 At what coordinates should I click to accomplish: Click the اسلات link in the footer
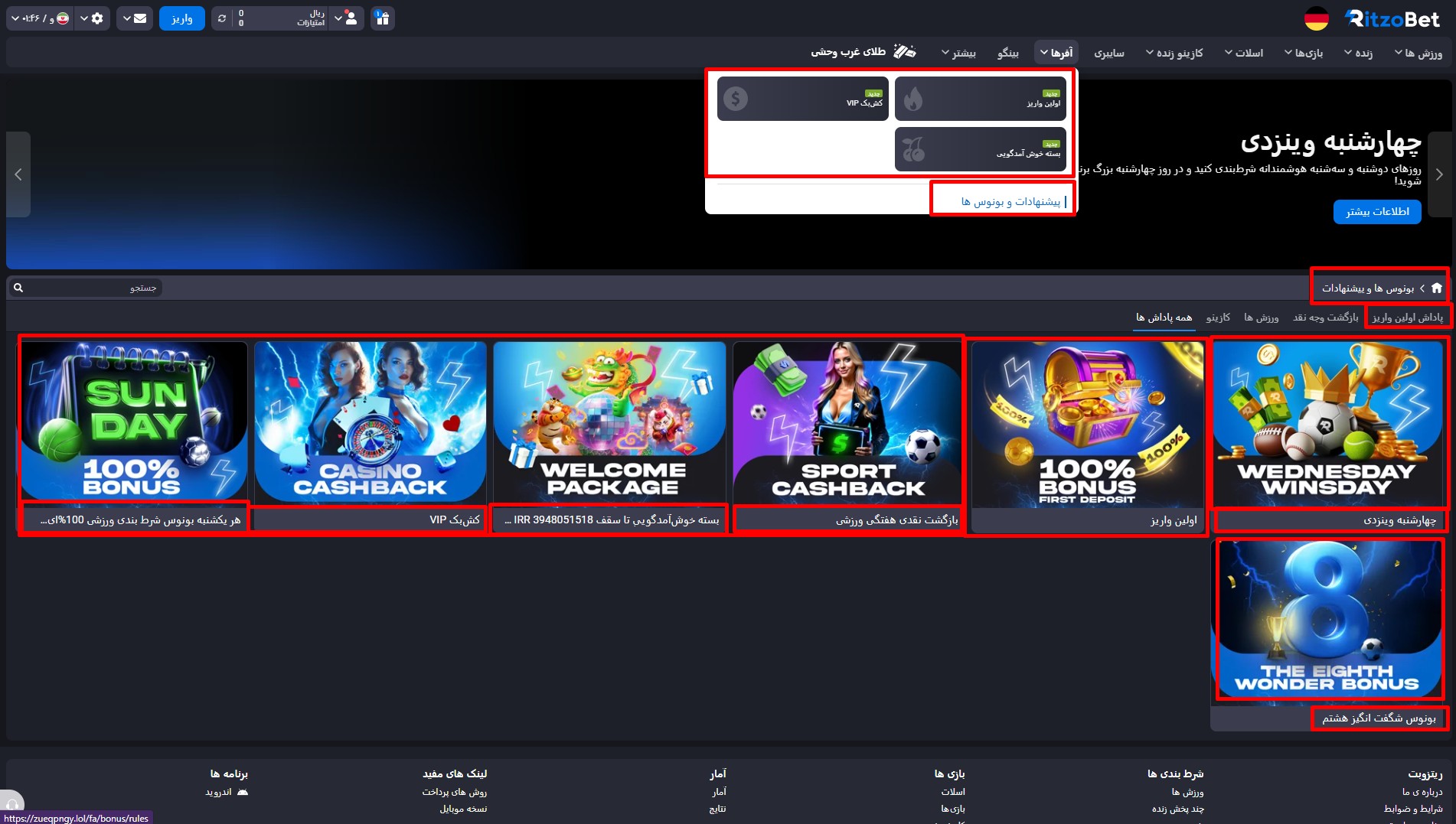(x=953, y=792)
